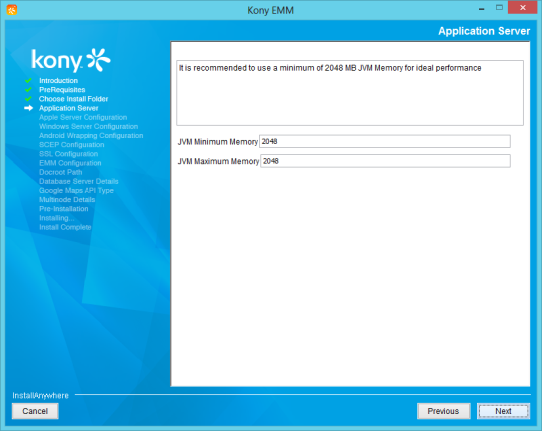Minimize the Kony EMM installer window
This screenshot has width=542, height=431.
pyautogui.click(x=482, y=9)
